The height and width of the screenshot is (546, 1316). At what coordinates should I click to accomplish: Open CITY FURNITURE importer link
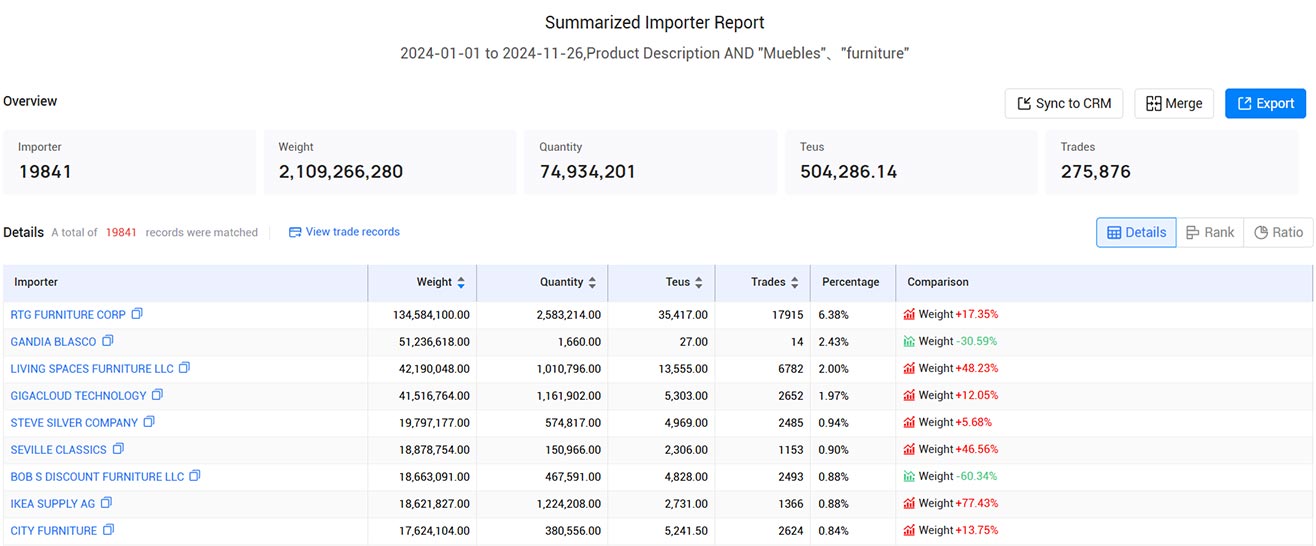coord(54,530)
